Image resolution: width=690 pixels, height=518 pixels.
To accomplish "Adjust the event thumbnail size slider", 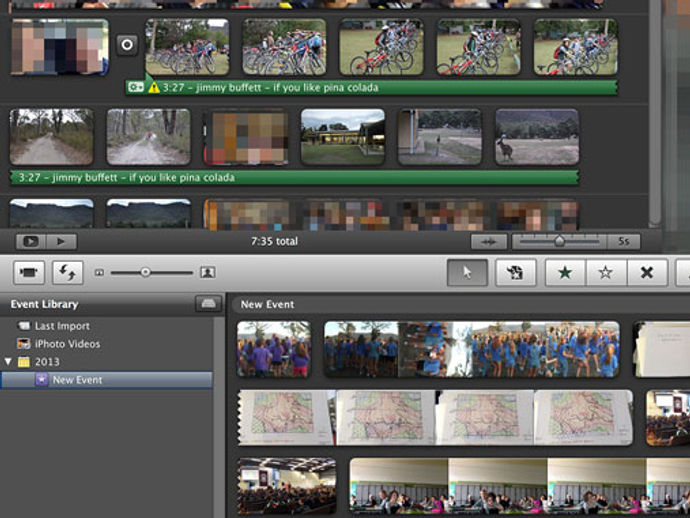I will pyautogui.click(x=145, y=272).
